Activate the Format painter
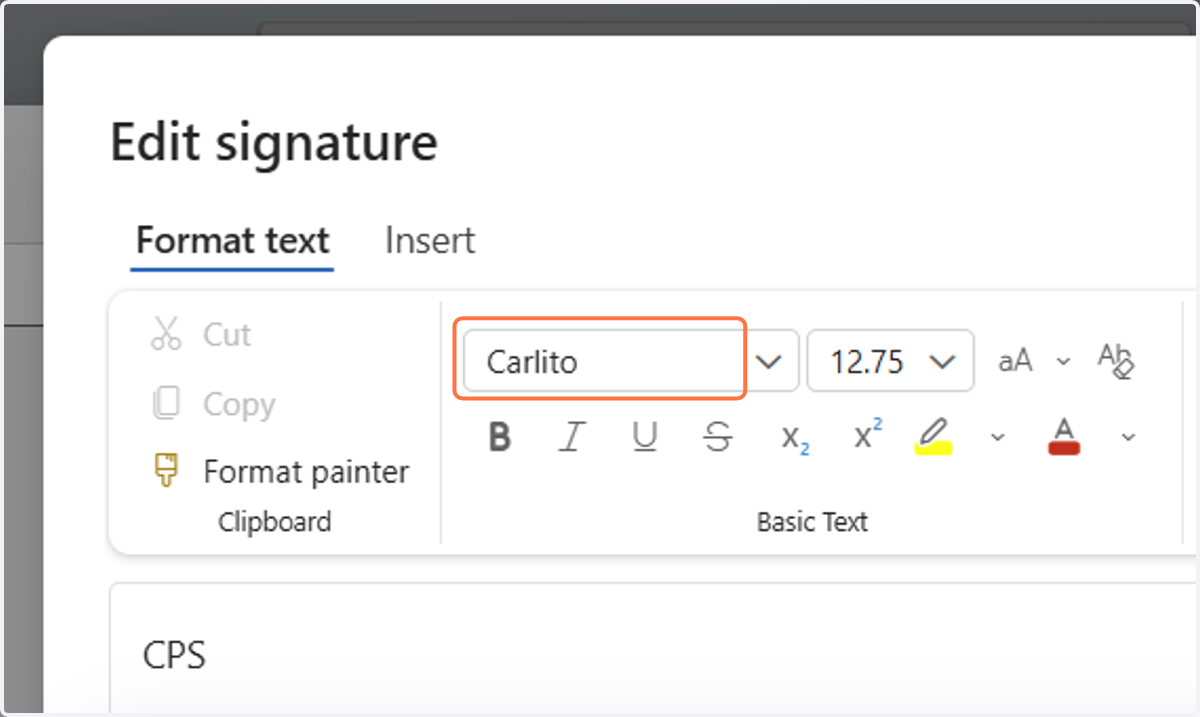Screen dimensions: 1200x717 280,472
